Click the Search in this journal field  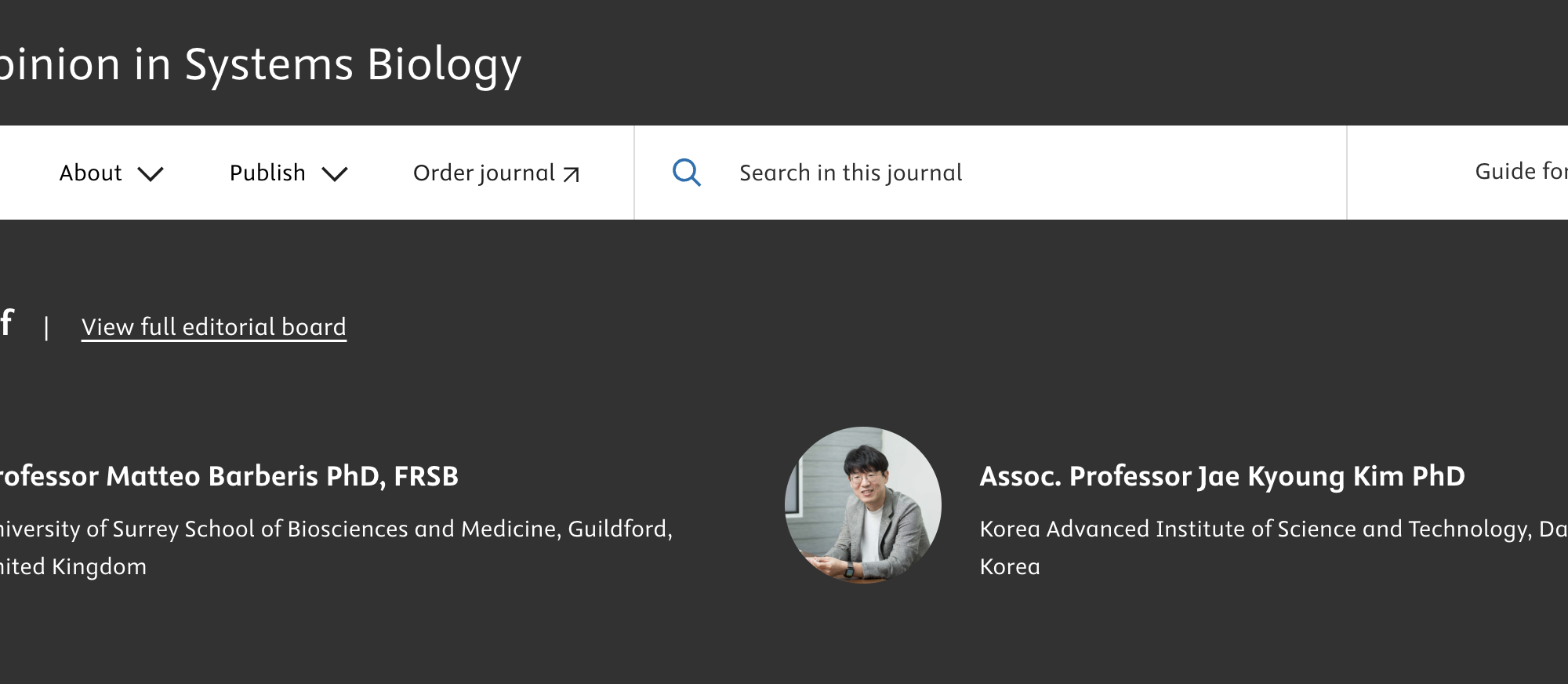click(990, 173)
